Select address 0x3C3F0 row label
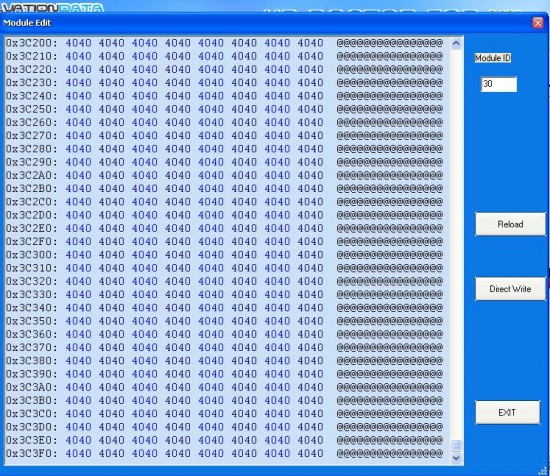550x476 pixels. (31, 453)
